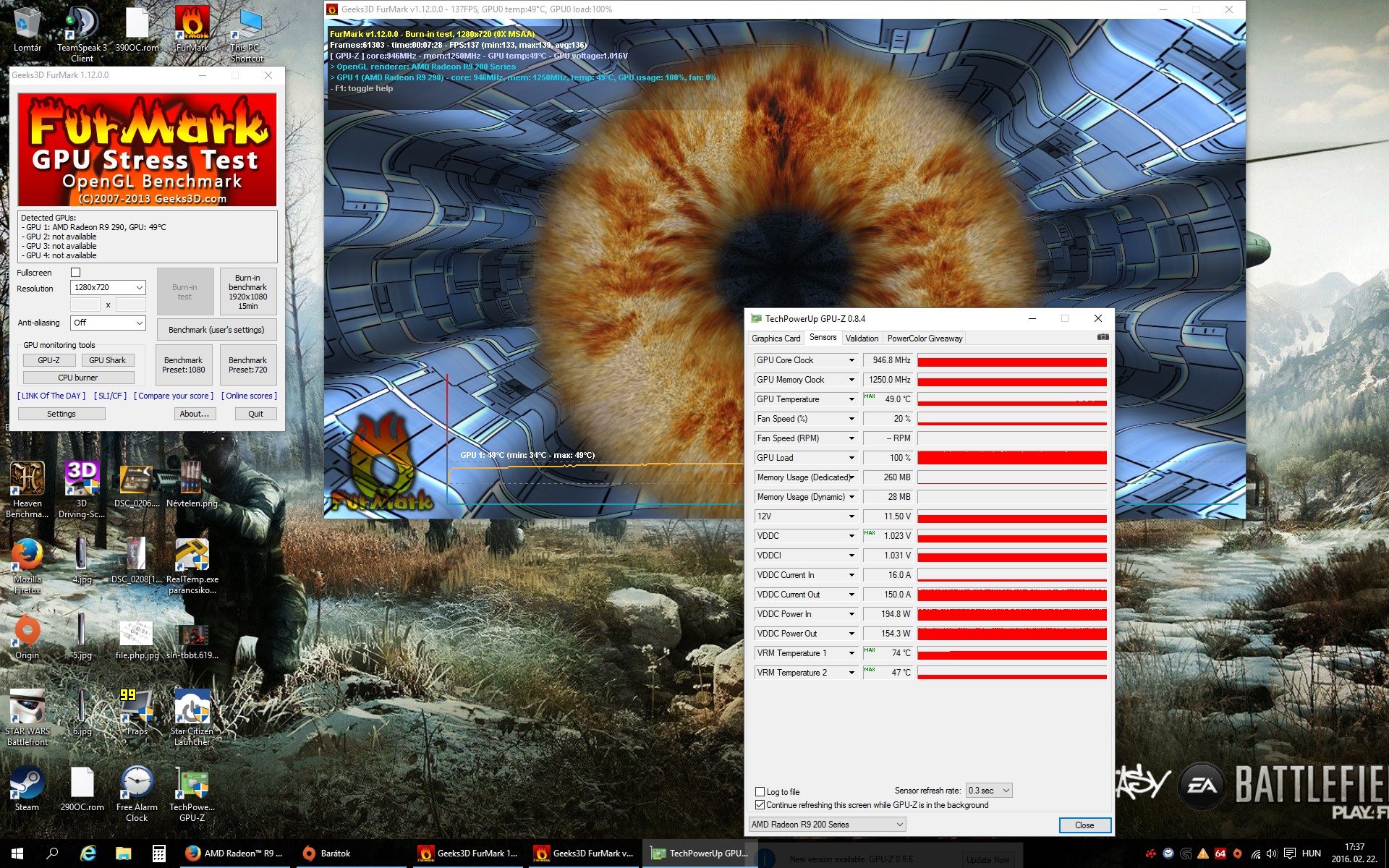
Task: Open volume tray icon
Action: (x=1272, y=854)
